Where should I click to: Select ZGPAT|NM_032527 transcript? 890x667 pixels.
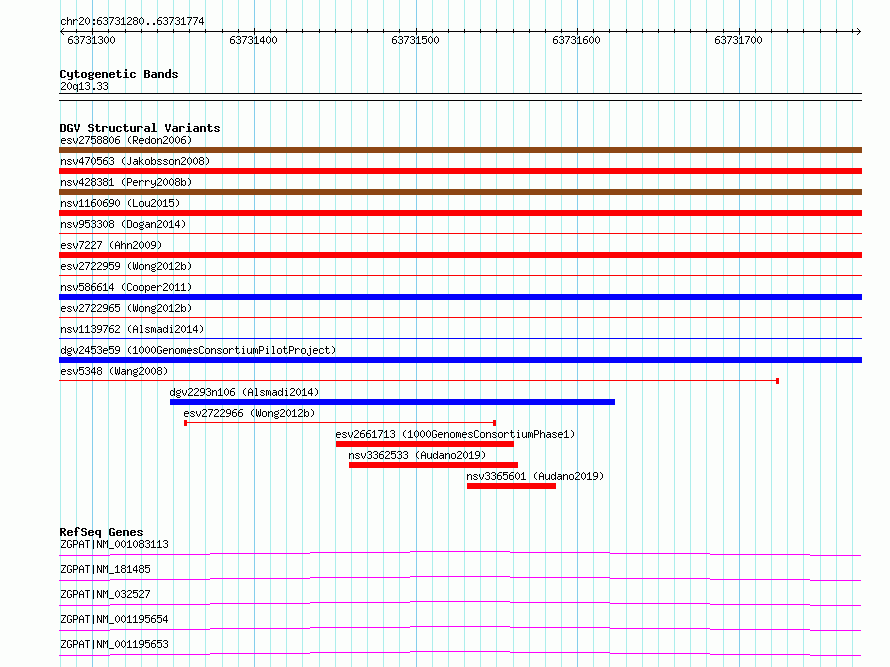coord(105,594)
